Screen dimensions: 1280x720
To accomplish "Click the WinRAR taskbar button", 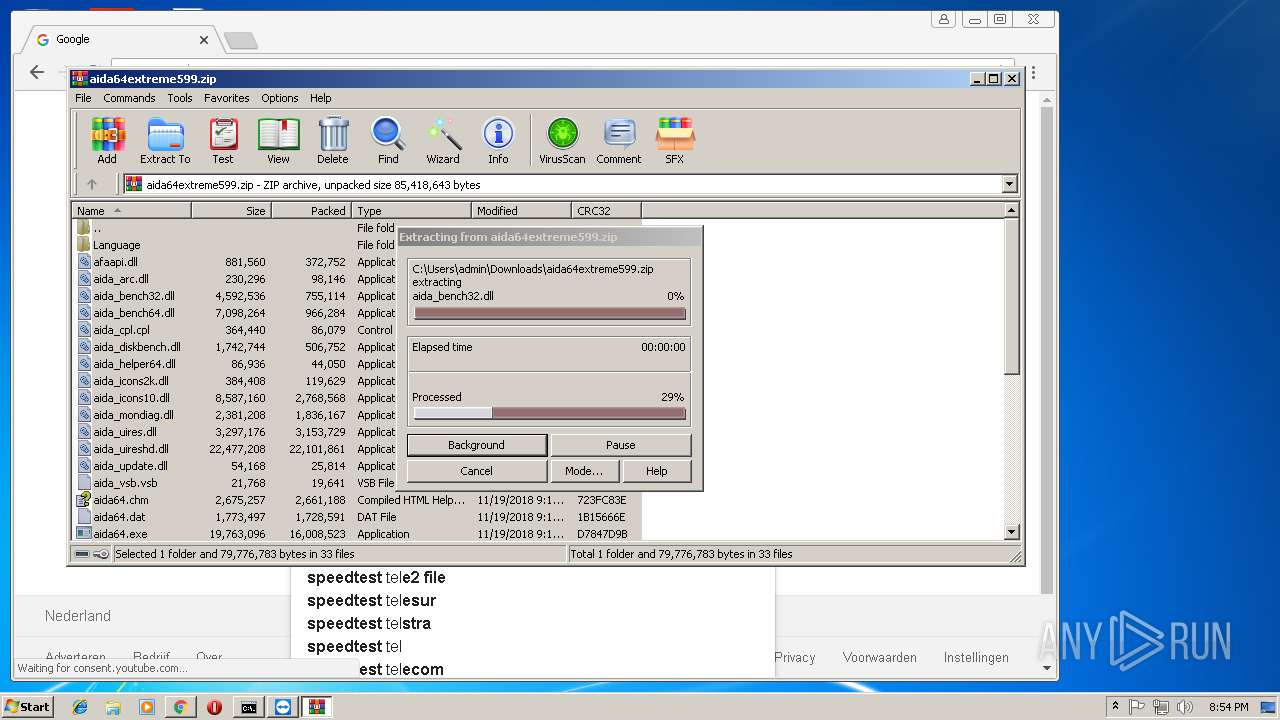I will (x=316, y=707).
